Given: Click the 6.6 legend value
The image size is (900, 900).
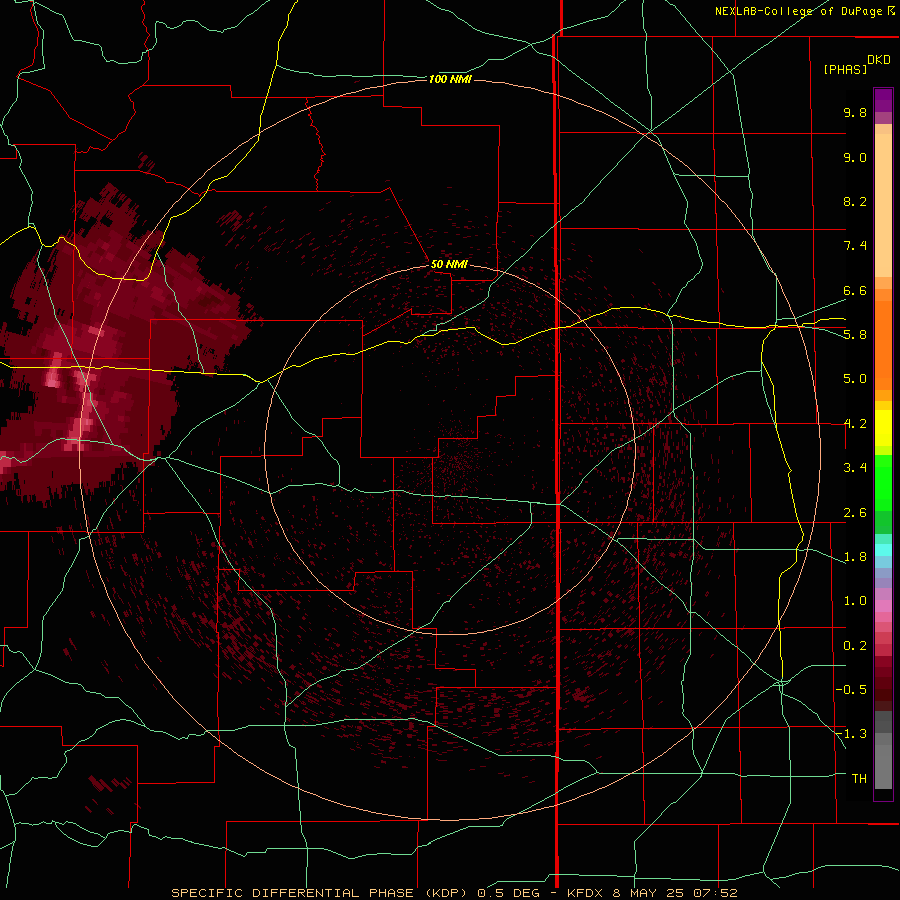Looking at the screenshot, I should point(855,290).
